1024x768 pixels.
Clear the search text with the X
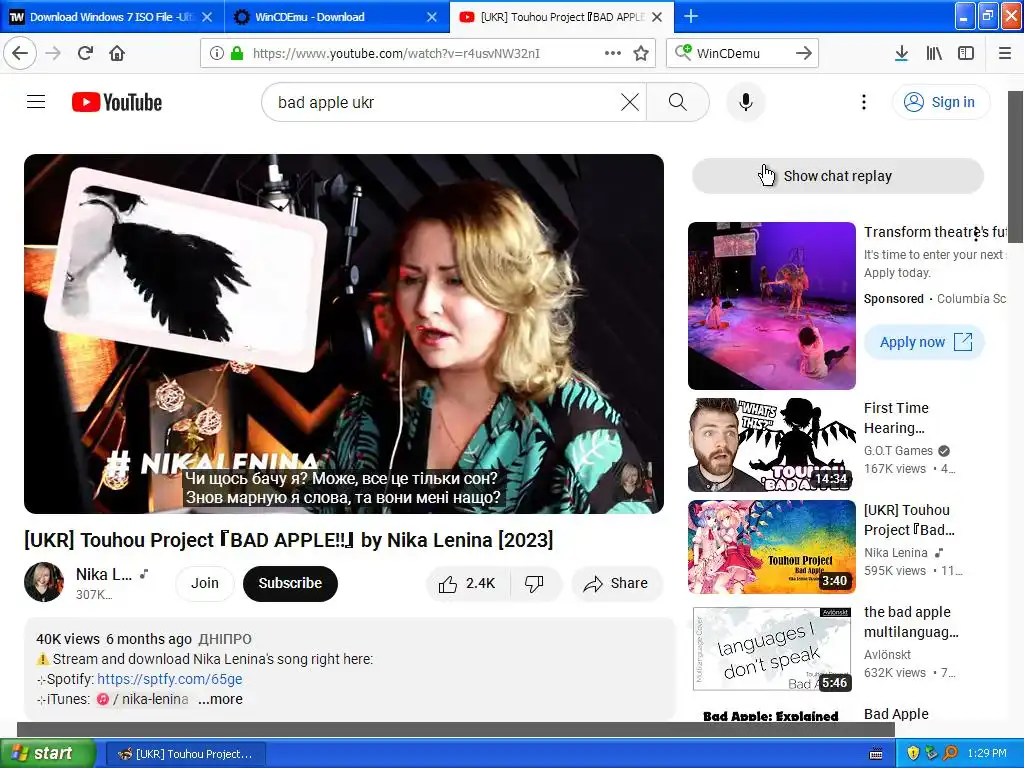tap(630, 102)
